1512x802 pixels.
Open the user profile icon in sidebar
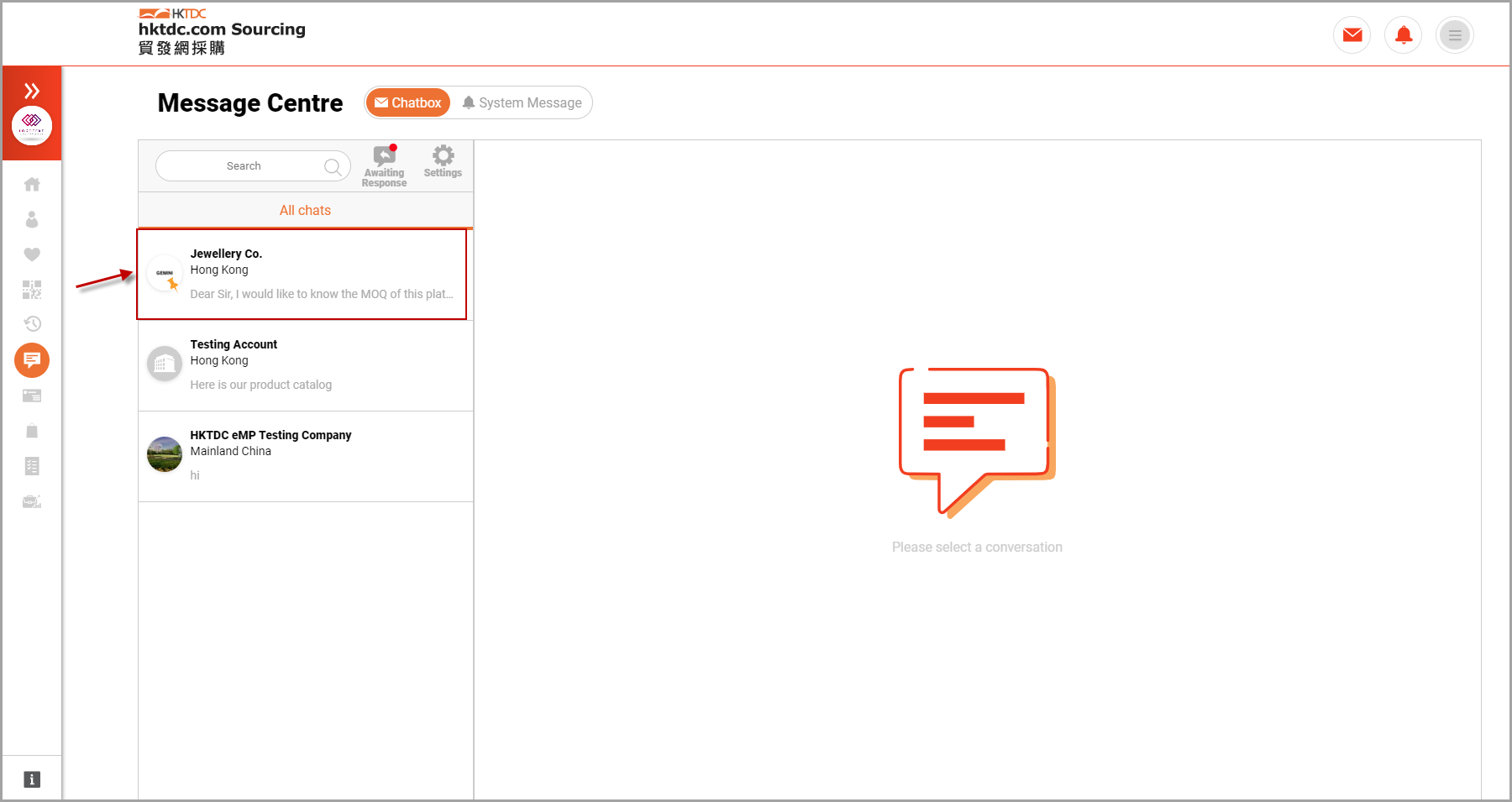tap(32, 220)
